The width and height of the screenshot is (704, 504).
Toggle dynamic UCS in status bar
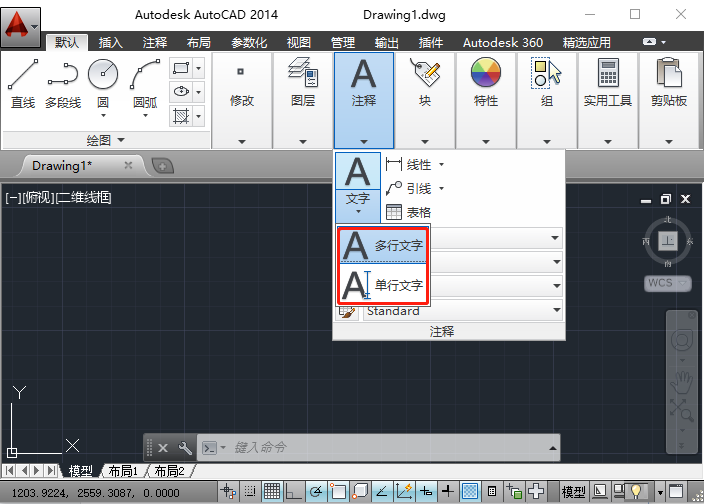click(404, 492)
